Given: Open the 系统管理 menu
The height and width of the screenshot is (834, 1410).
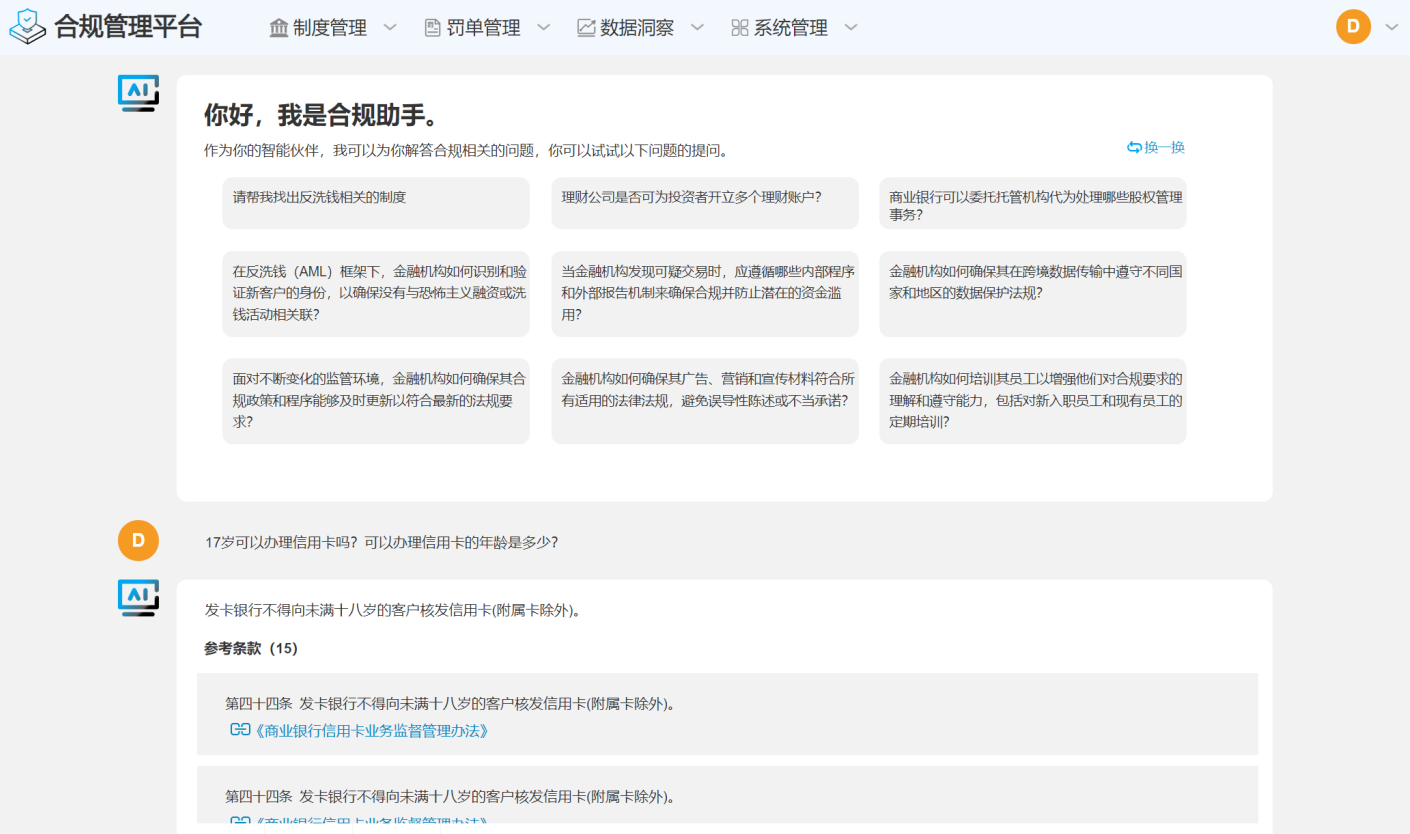Looking at the screenshot, I should (x=790, y=28).
